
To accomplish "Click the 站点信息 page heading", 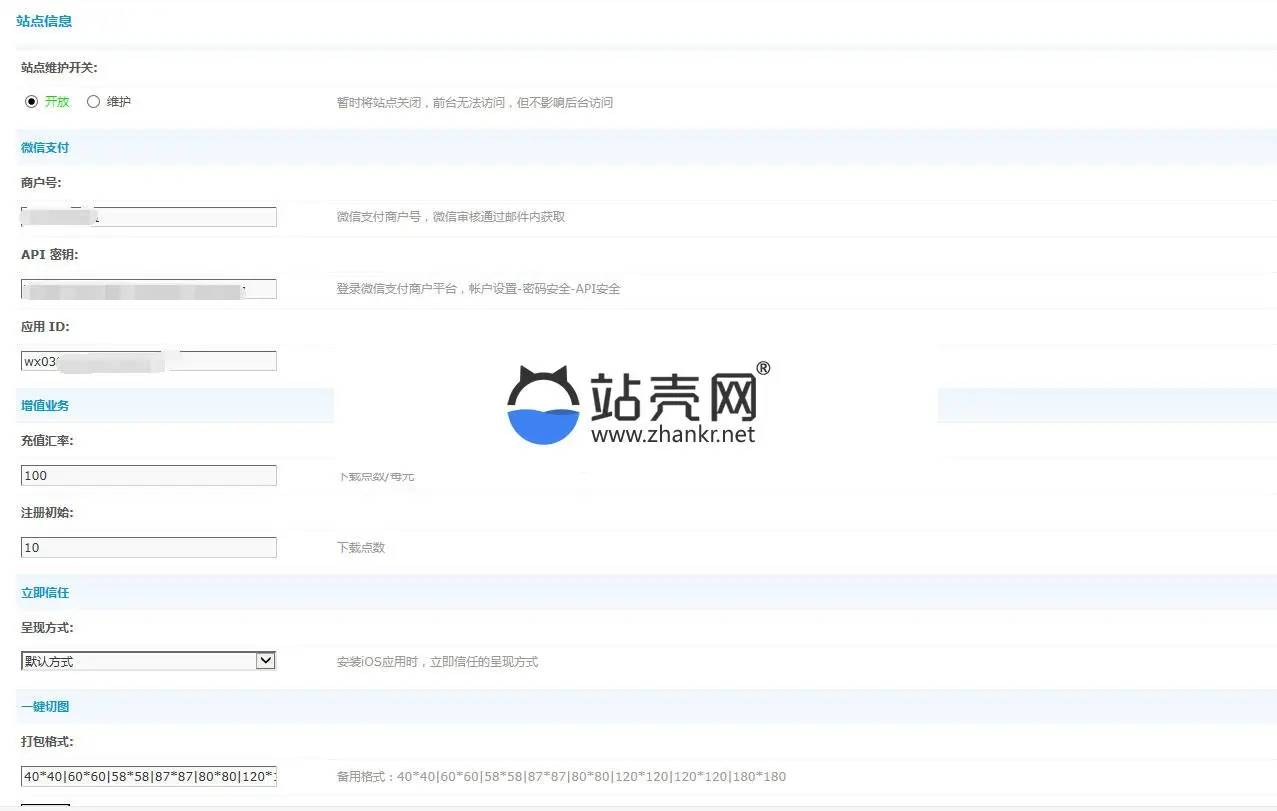I will tap(44, 21).
